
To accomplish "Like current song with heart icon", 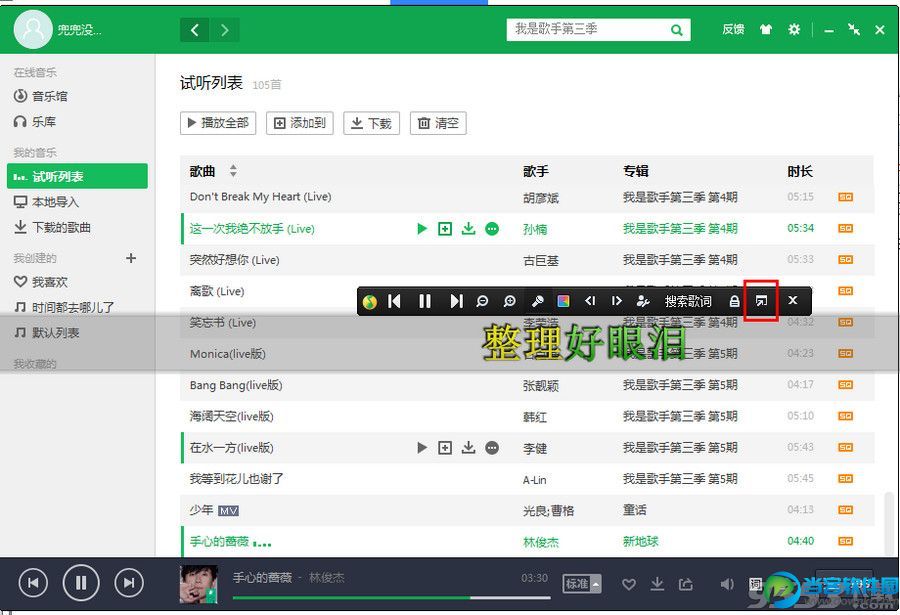I will tap(629, 584).
